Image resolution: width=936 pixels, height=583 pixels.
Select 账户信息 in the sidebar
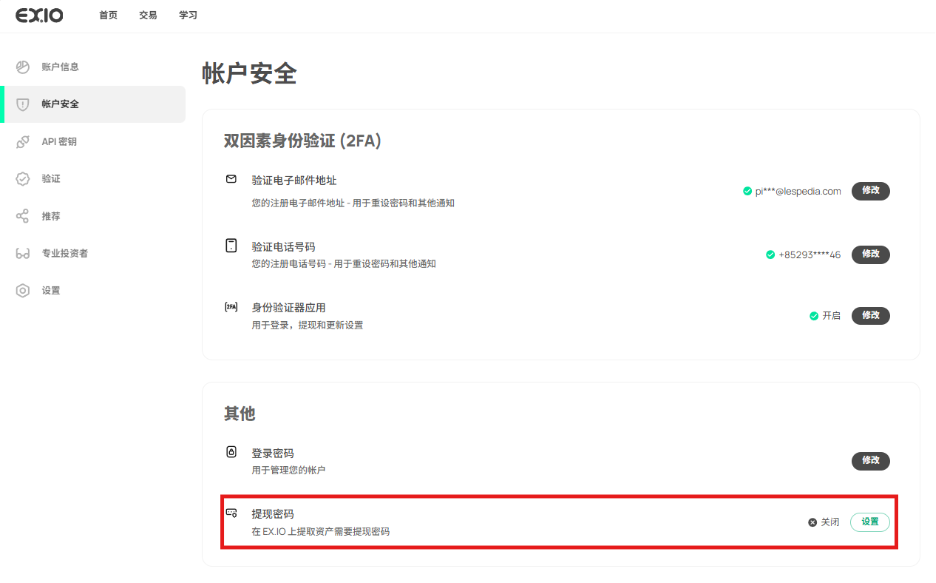60,67
